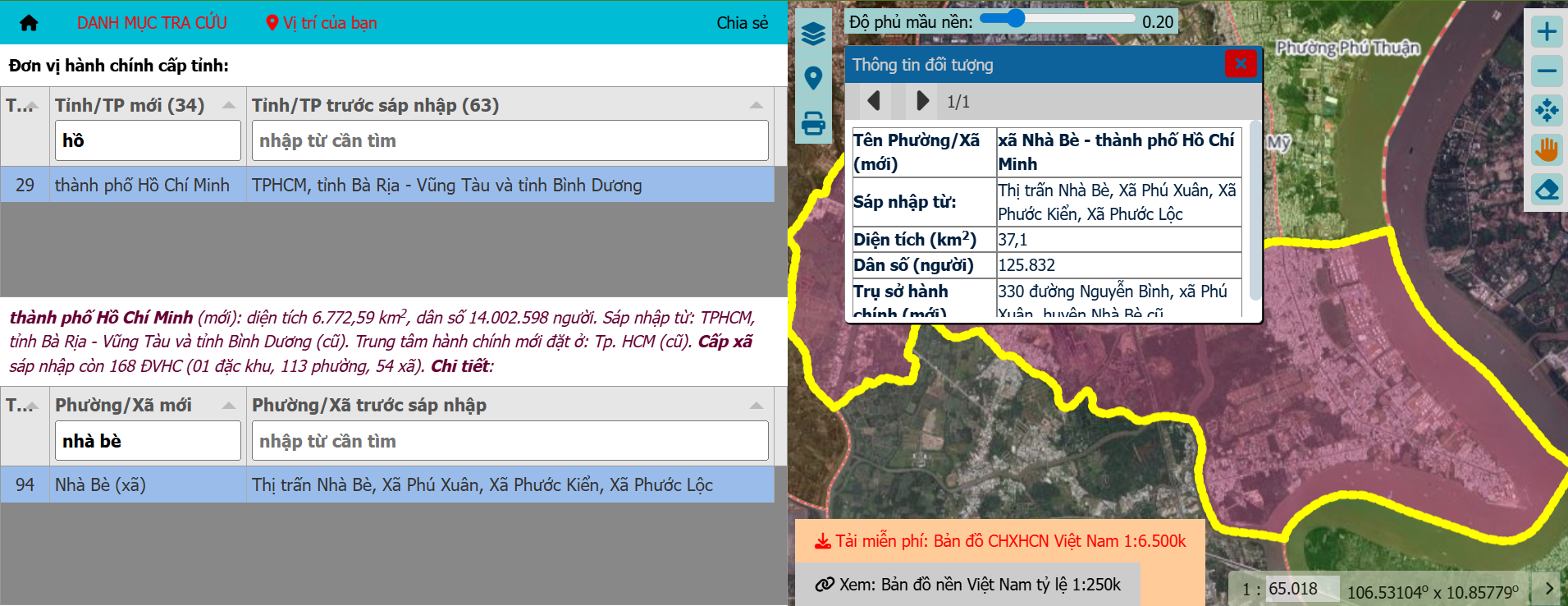Screen dimensions: 1568x606
Task: Click the Phường/Xã mới search field
Action: pos(148,441)
